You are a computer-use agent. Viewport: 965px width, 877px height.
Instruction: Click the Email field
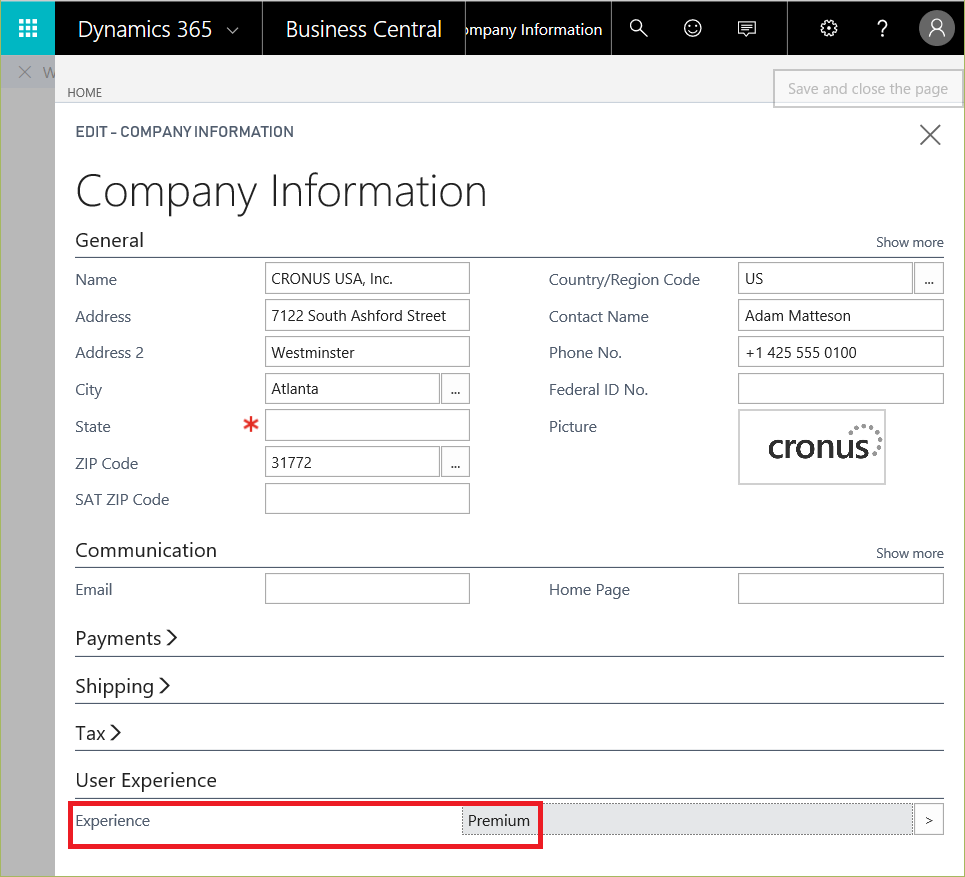tap(367, 589)
